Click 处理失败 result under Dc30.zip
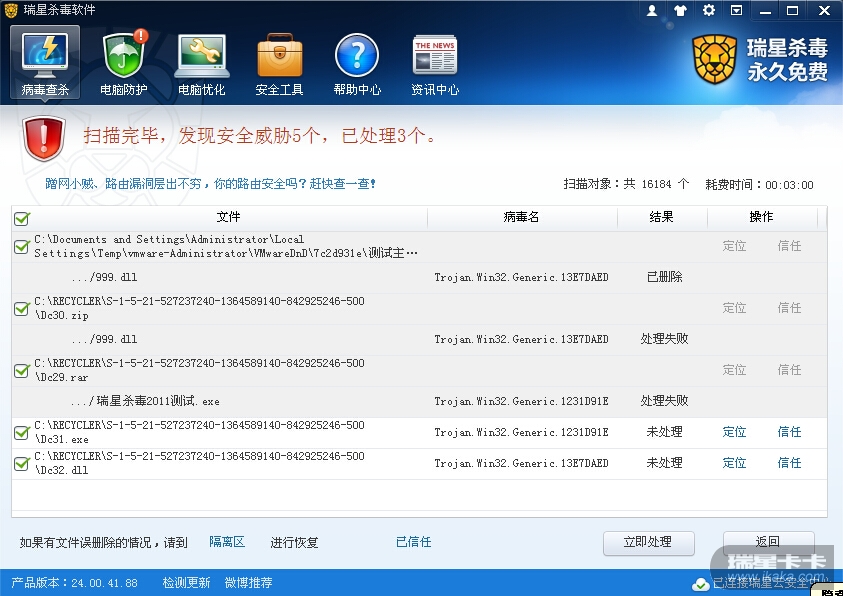Viewport: 843px width, 596px height. pos(665,339)
